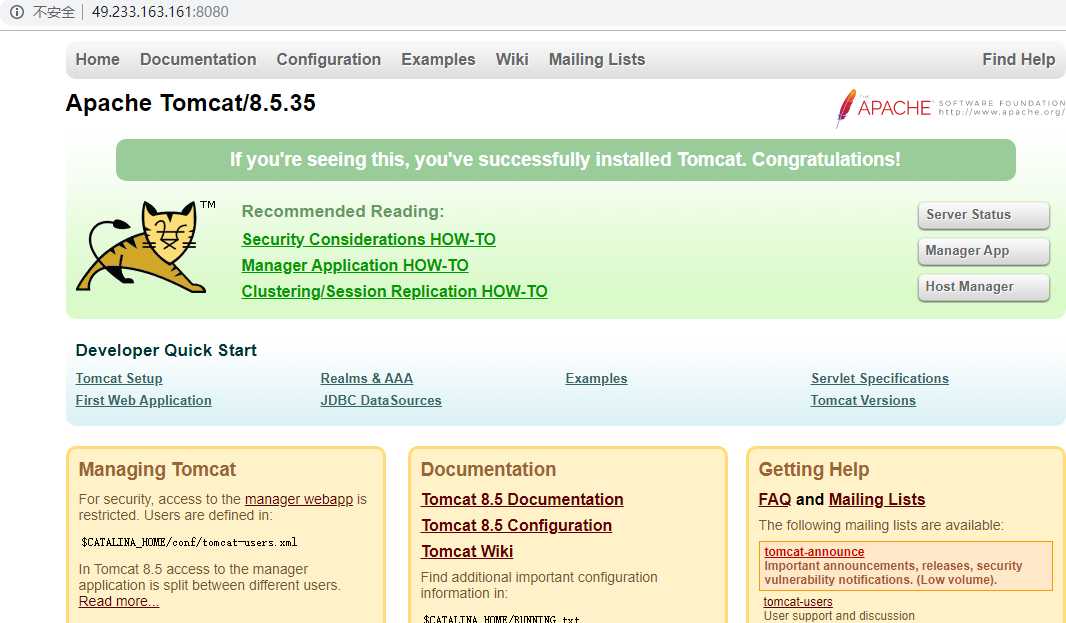Click the congratulations banner text
Image resolution: width=1066 pixels, height=623 pixels.
[x=565, y=160]
